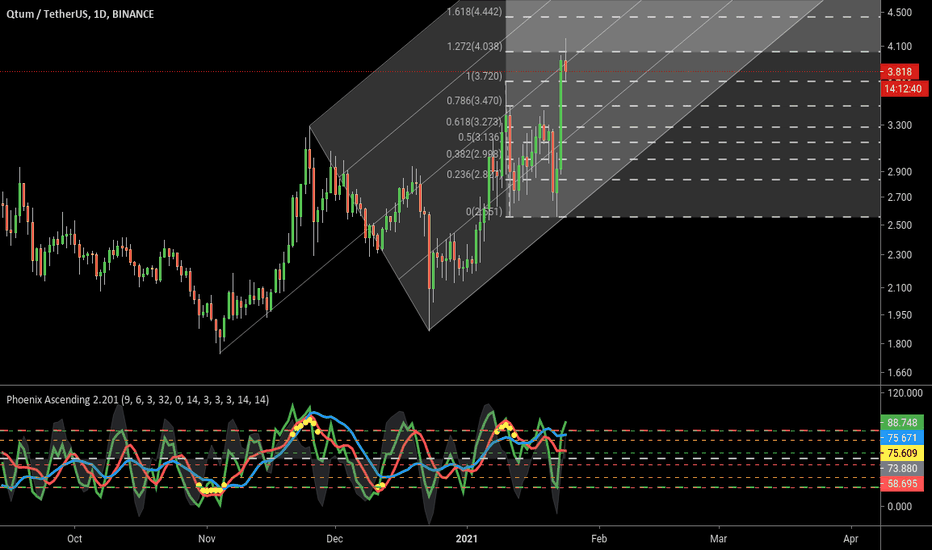Click the 2.900 price axis label

pyautogui.click(x=899, y=172)
